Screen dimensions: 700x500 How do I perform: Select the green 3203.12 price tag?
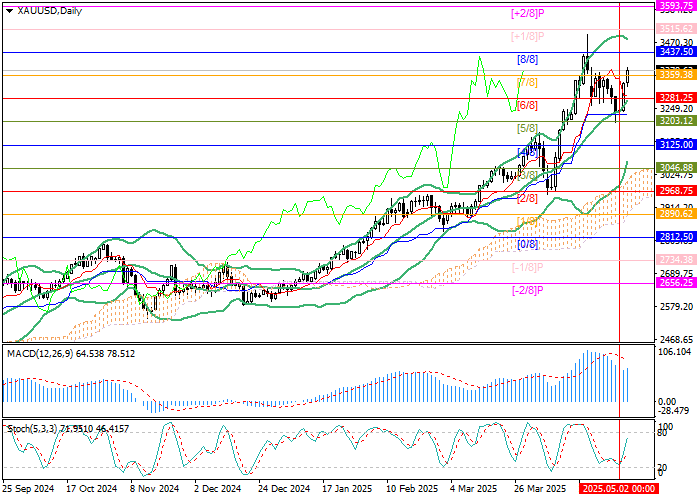(x=677, y=120)
